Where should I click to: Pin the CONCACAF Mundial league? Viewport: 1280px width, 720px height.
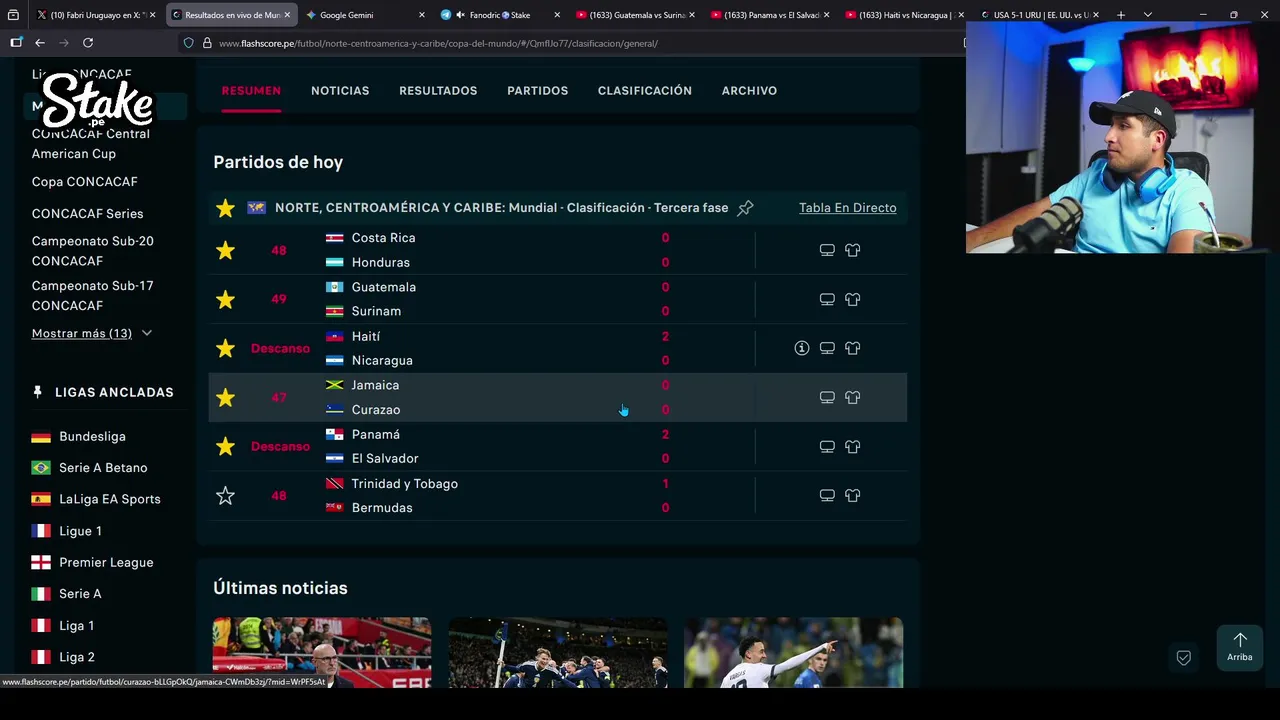coord(745,208)
